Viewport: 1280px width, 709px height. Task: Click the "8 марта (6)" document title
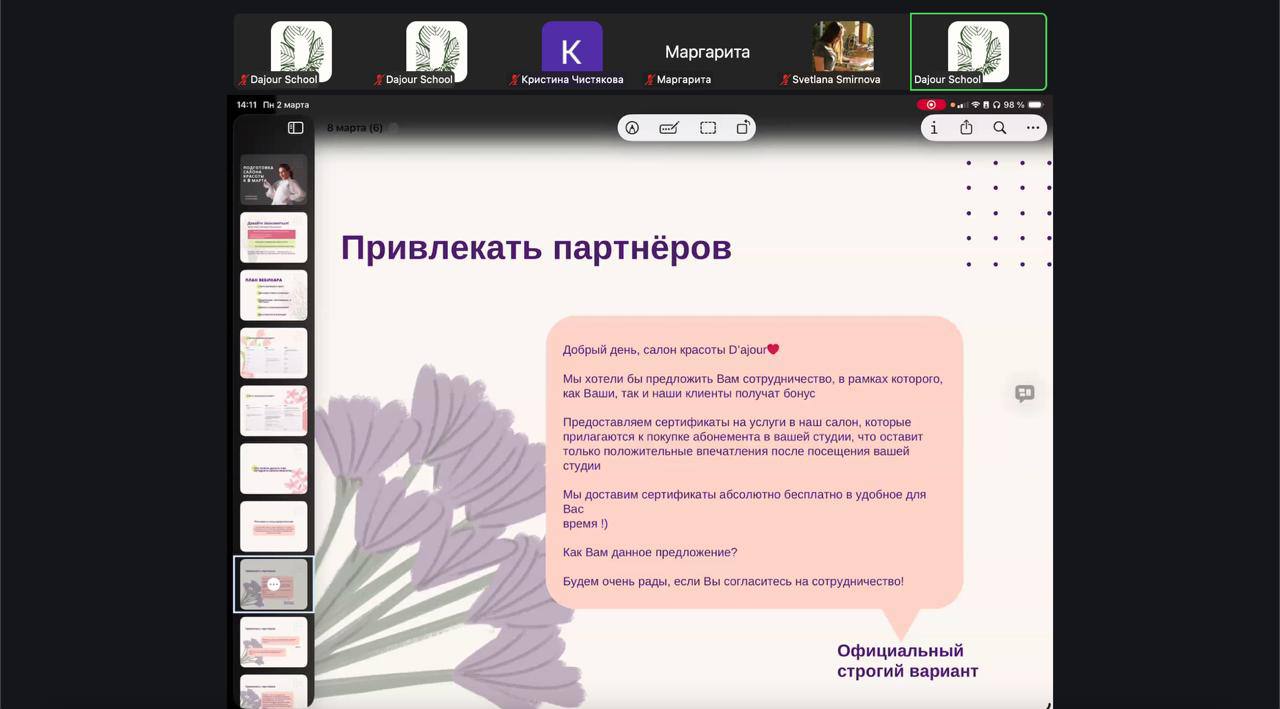(x=355, y=128)
